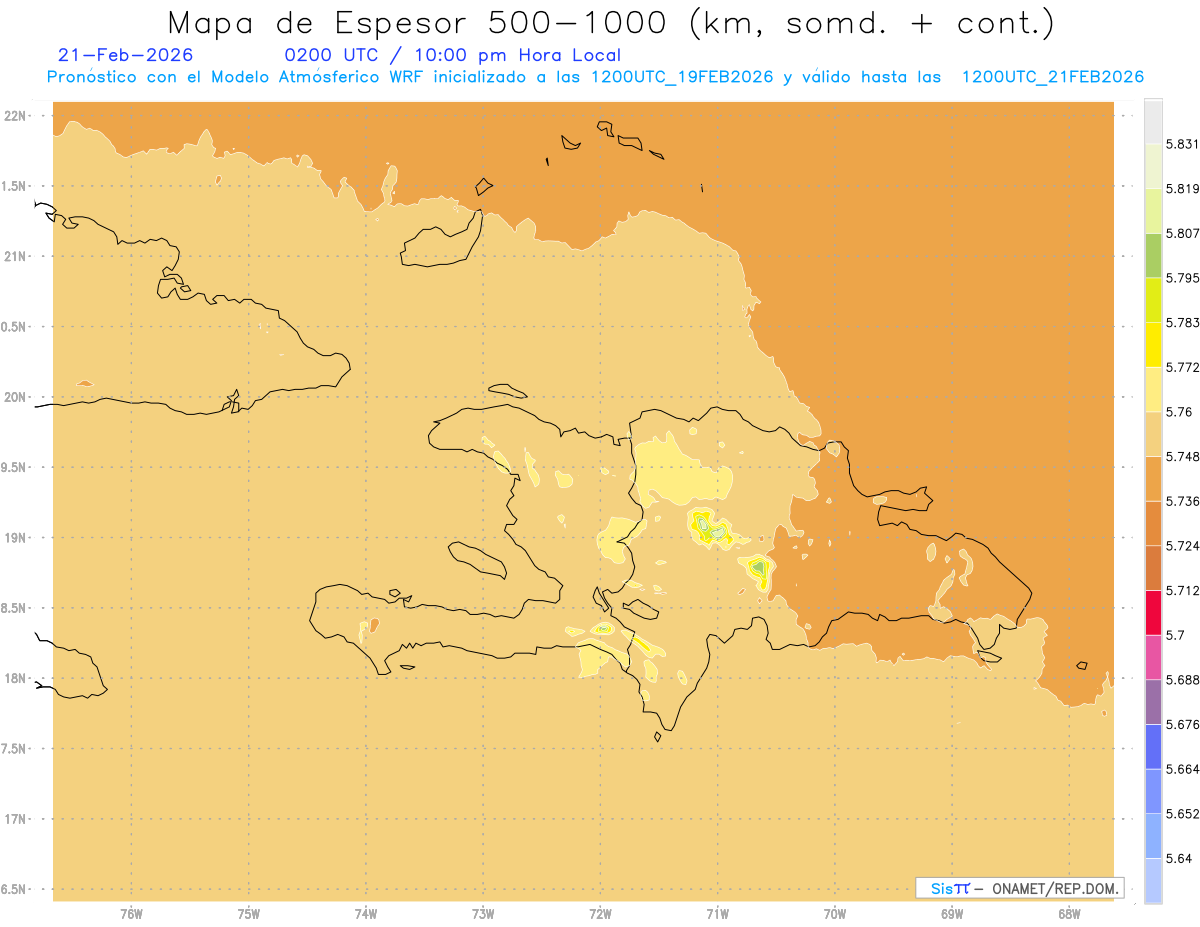1200x927 pixels.
Task: Click the latitude label 0.5N
Action: click(x=12, y=327)
